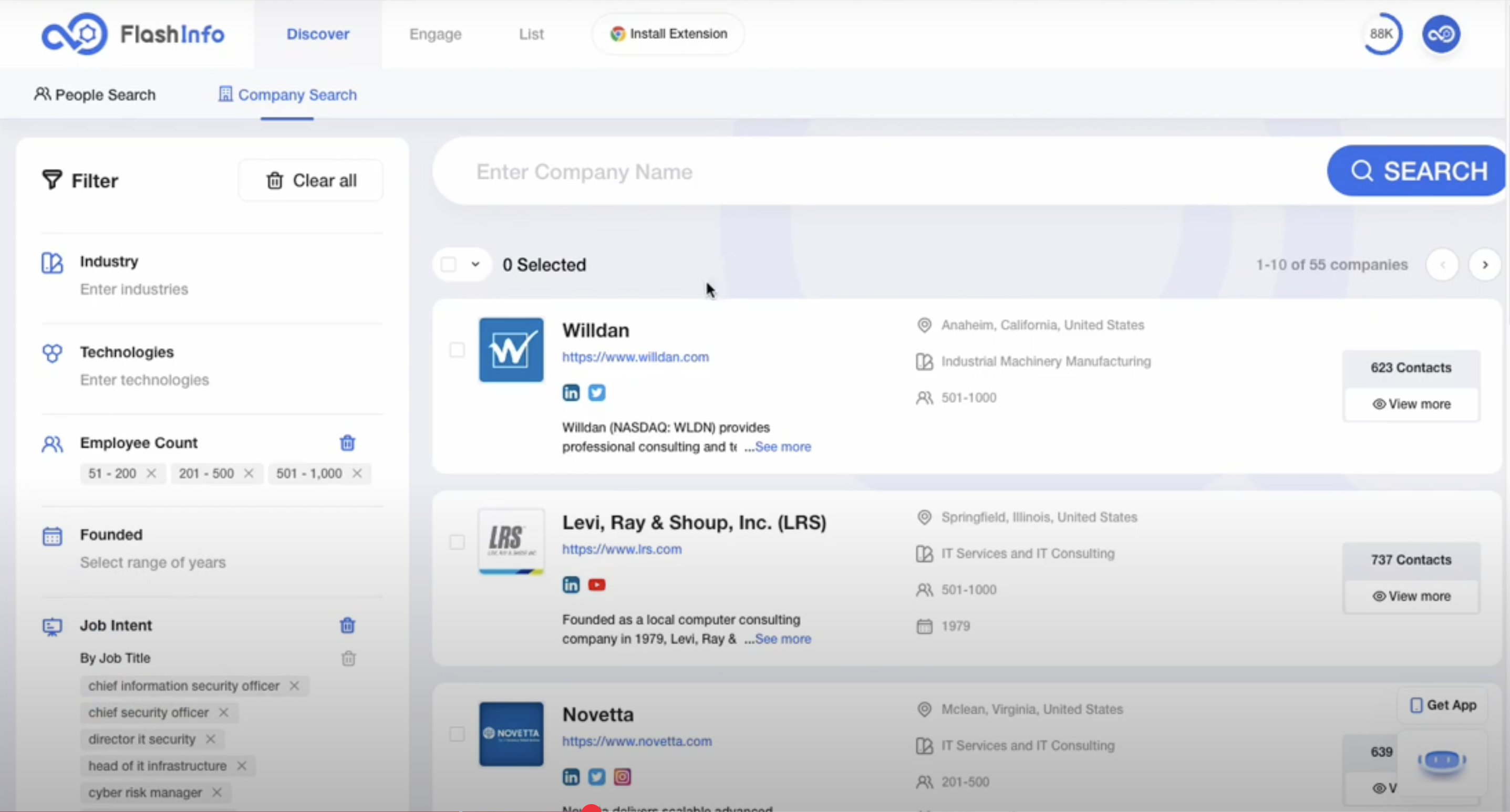Click View more for Willdan
The height and width of the screenshot is (812, 1510).
(1410, 404)
